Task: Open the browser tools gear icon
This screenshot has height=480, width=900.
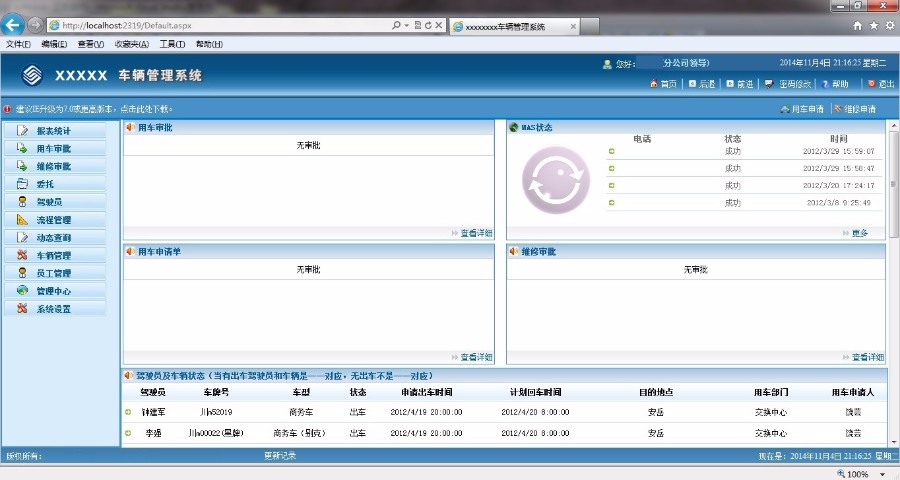Action: tap(890, 25)
